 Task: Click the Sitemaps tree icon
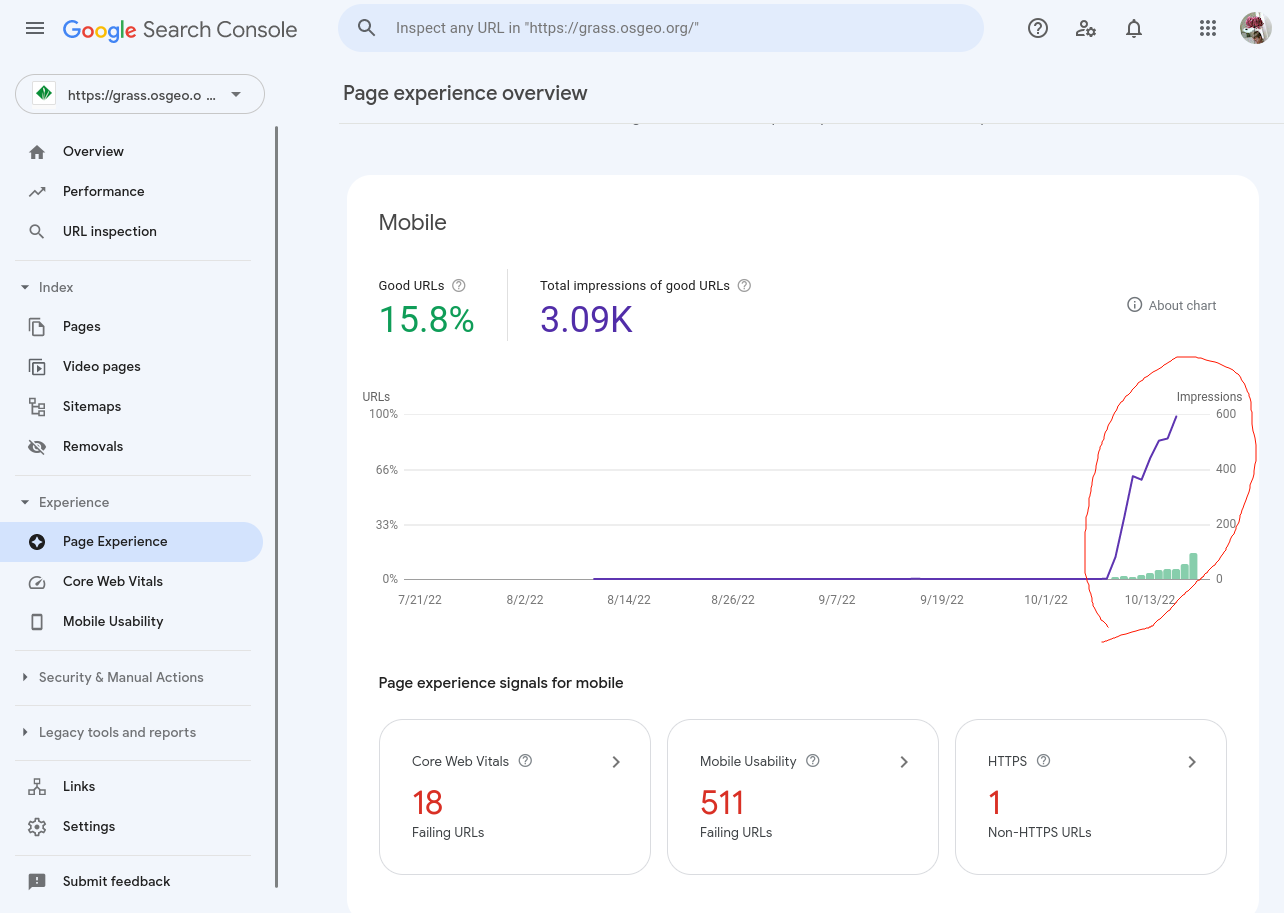[x=37, y=407]
